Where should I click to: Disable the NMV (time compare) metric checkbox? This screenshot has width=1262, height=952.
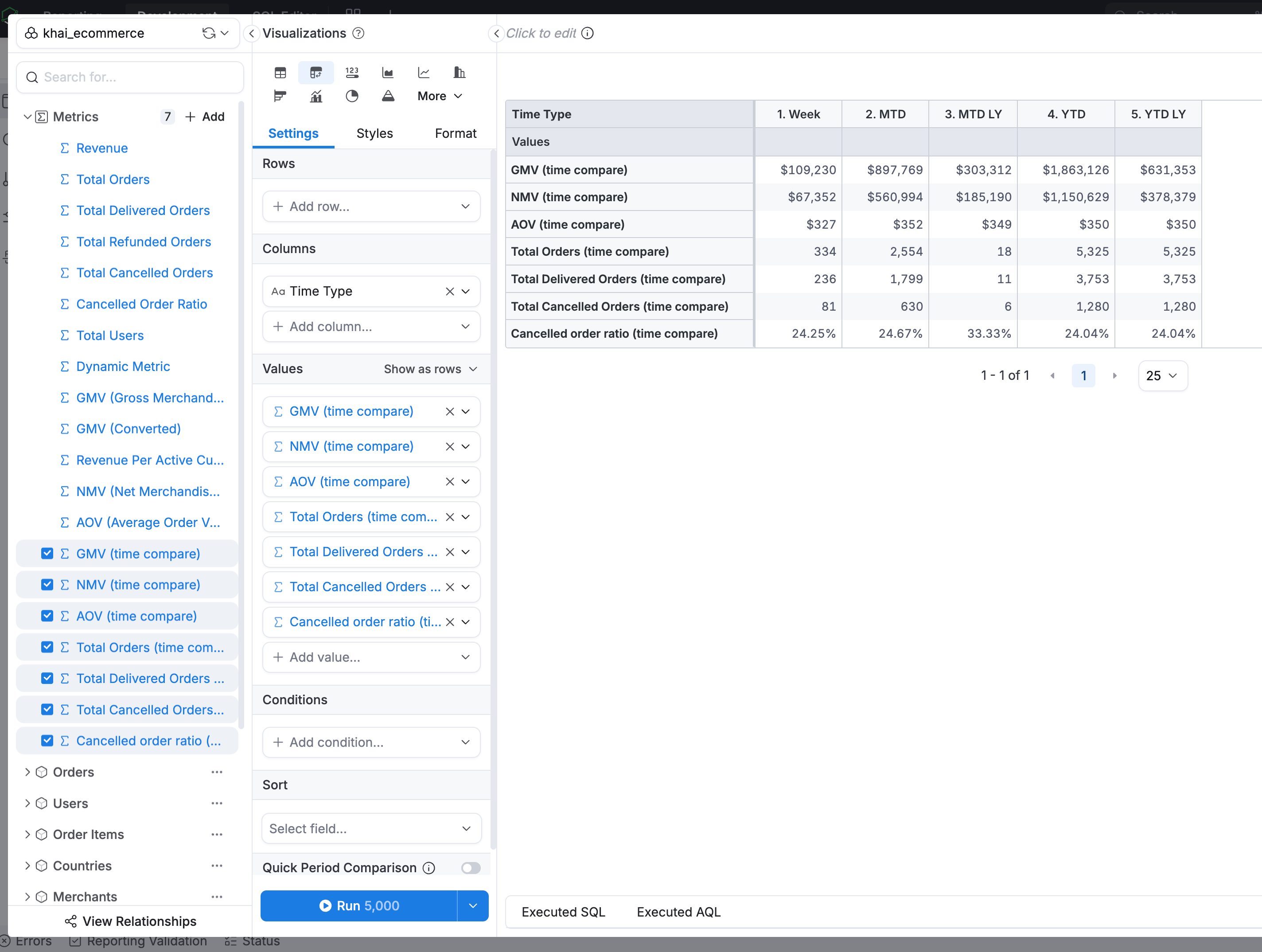point(47,585)
